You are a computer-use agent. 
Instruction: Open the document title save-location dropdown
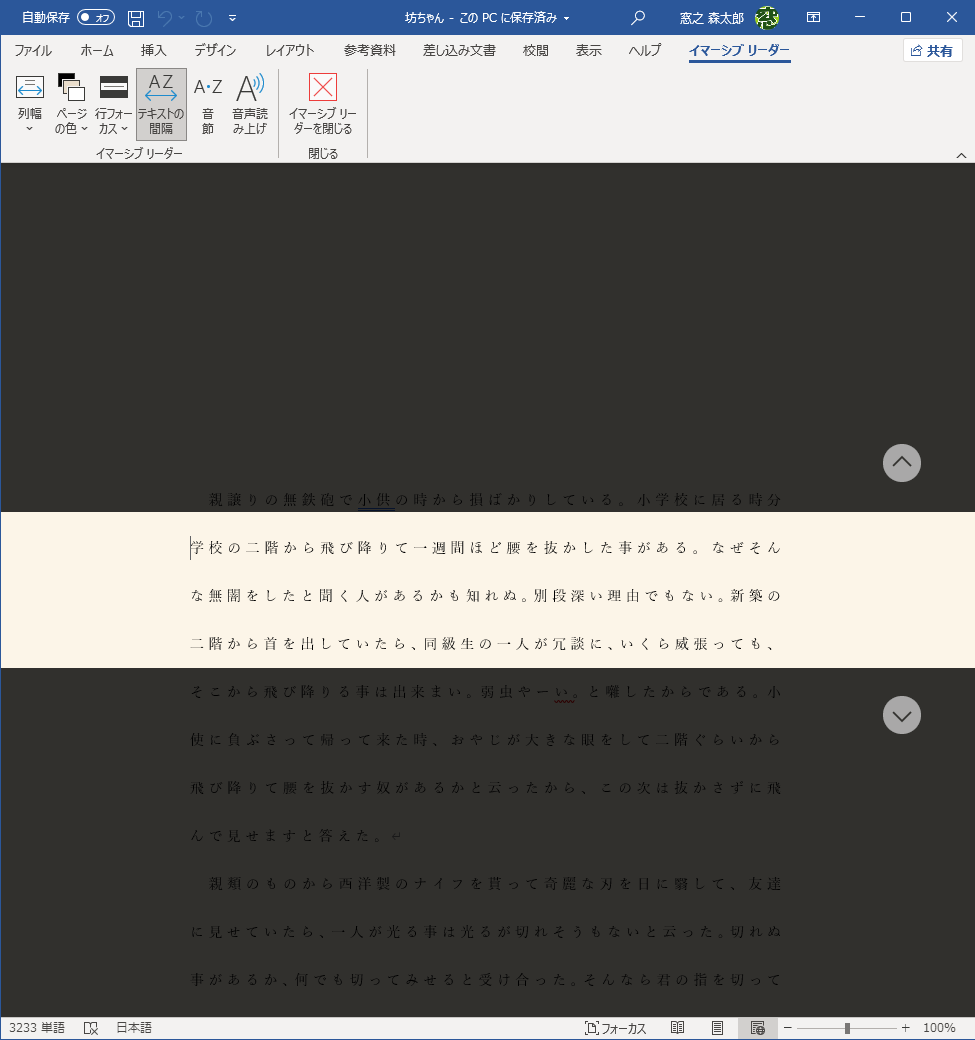click(566, 19)
